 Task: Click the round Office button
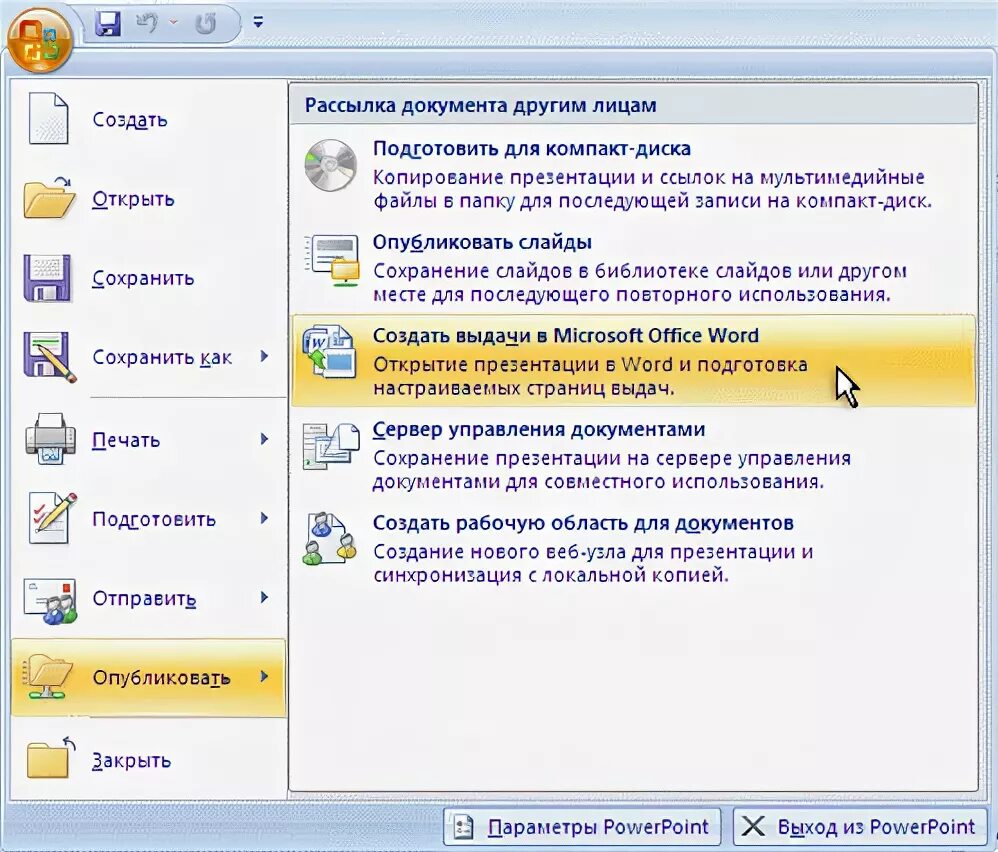(40, 39)
